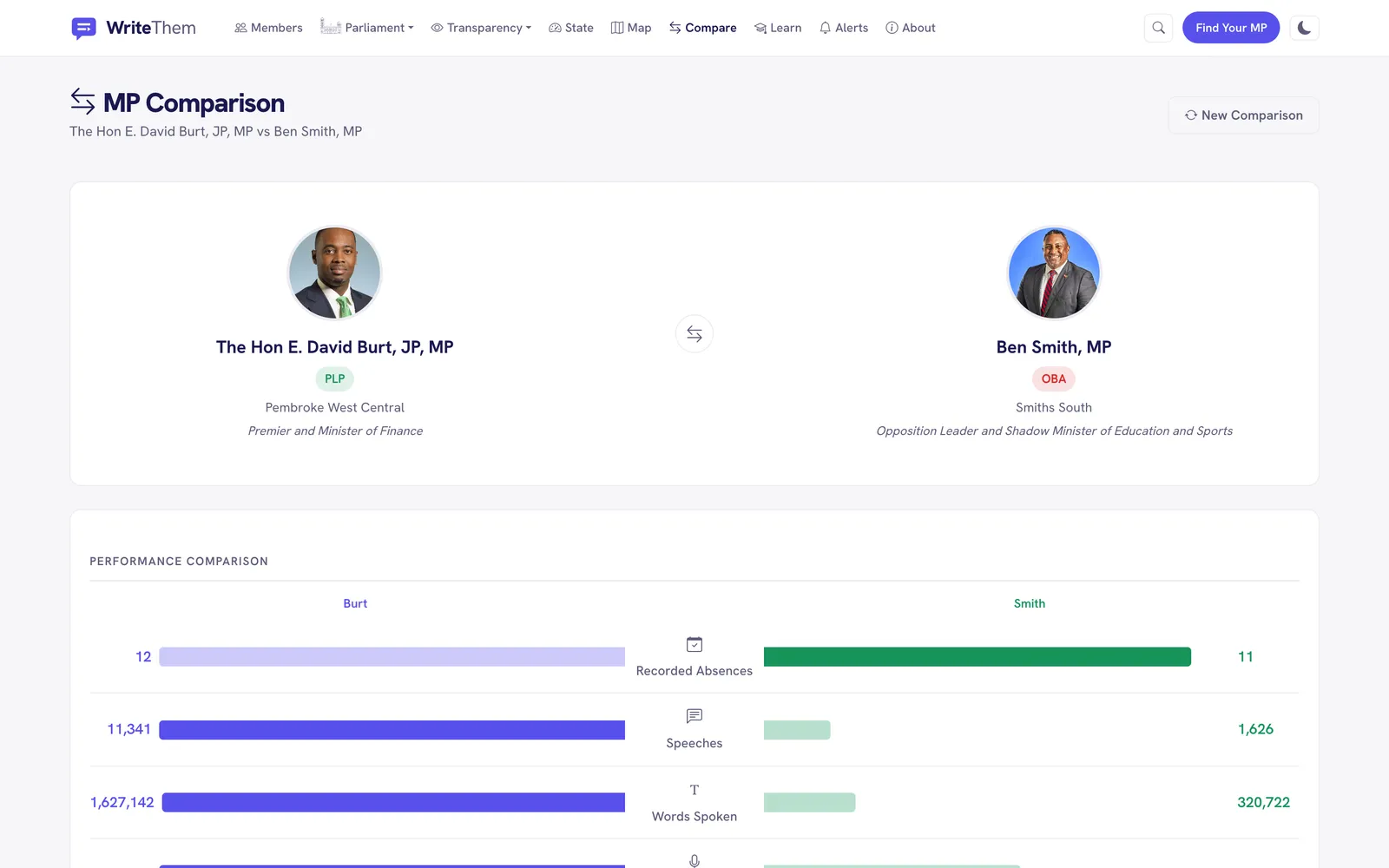
Task: Expand the Transparency dropdown menu
Action: pos(481,28)
